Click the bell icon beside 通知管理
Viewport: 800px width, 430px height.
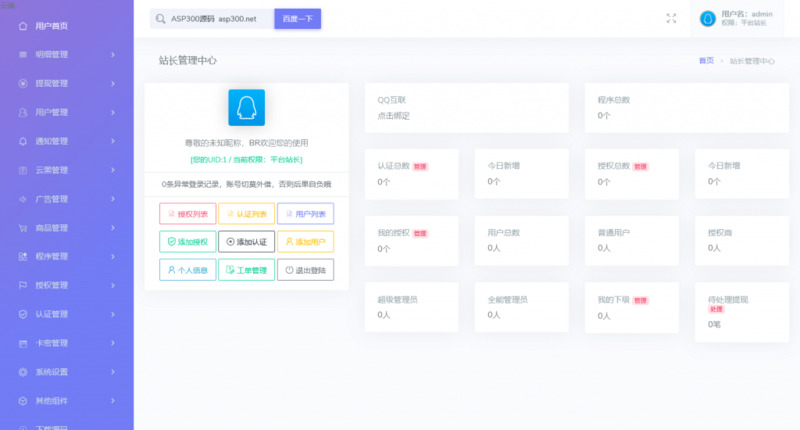(23, 141)
